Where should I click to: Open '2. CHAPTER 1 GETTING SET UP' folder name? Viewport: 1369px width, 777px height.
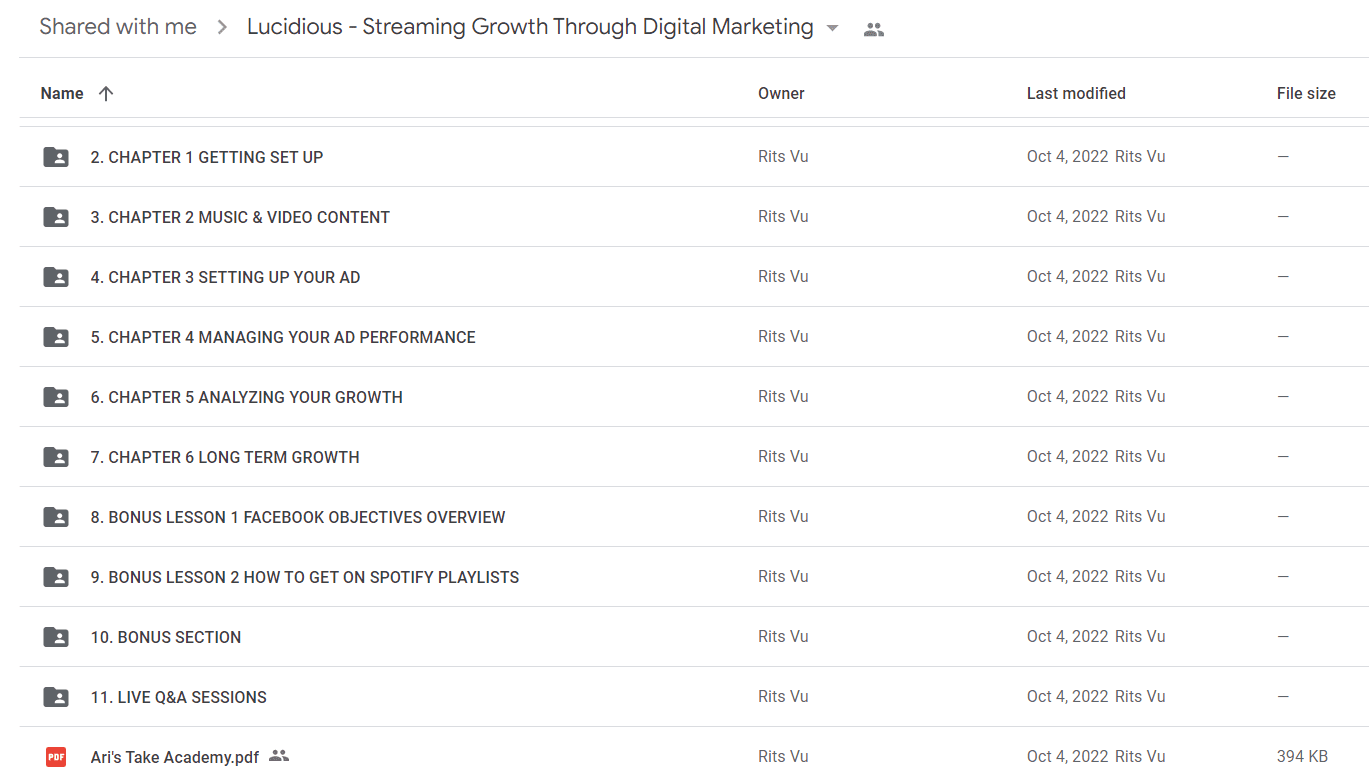point(207,157)
